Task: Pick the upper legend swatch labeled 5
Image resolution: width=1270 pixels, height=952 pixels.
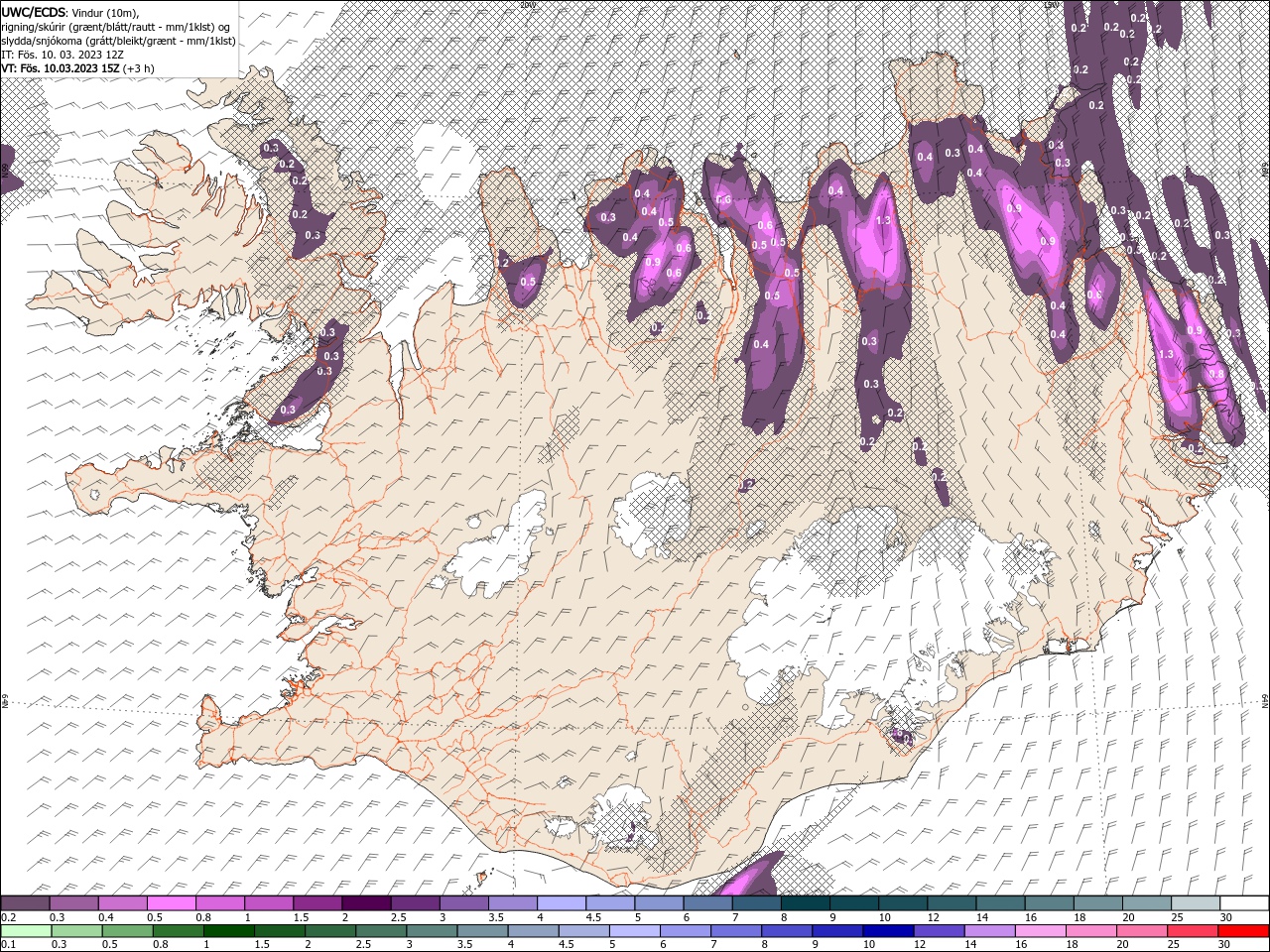Action: point(658,902)
